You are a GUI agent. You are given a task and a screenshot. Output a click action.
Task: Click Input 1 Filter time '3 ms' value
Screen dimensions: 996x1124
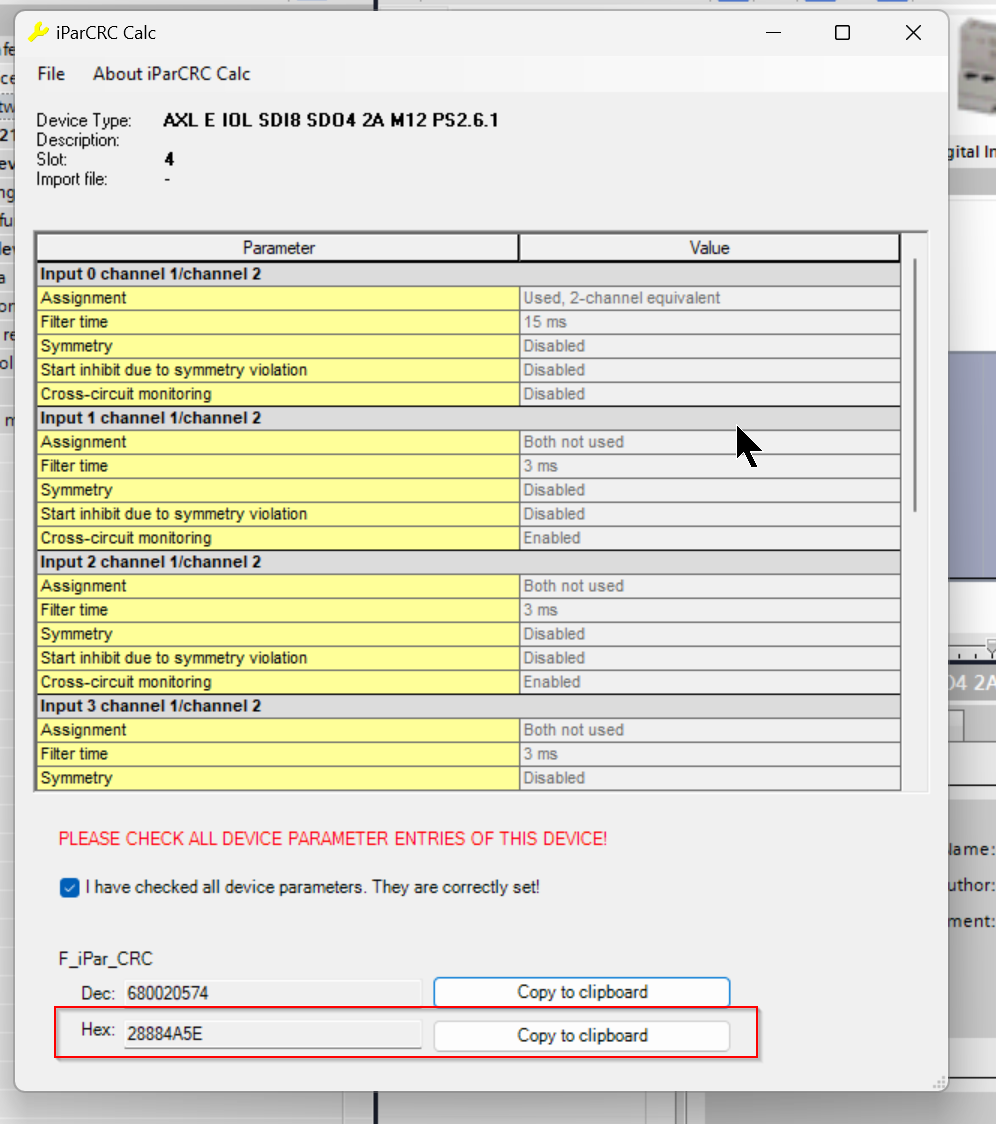710,466
